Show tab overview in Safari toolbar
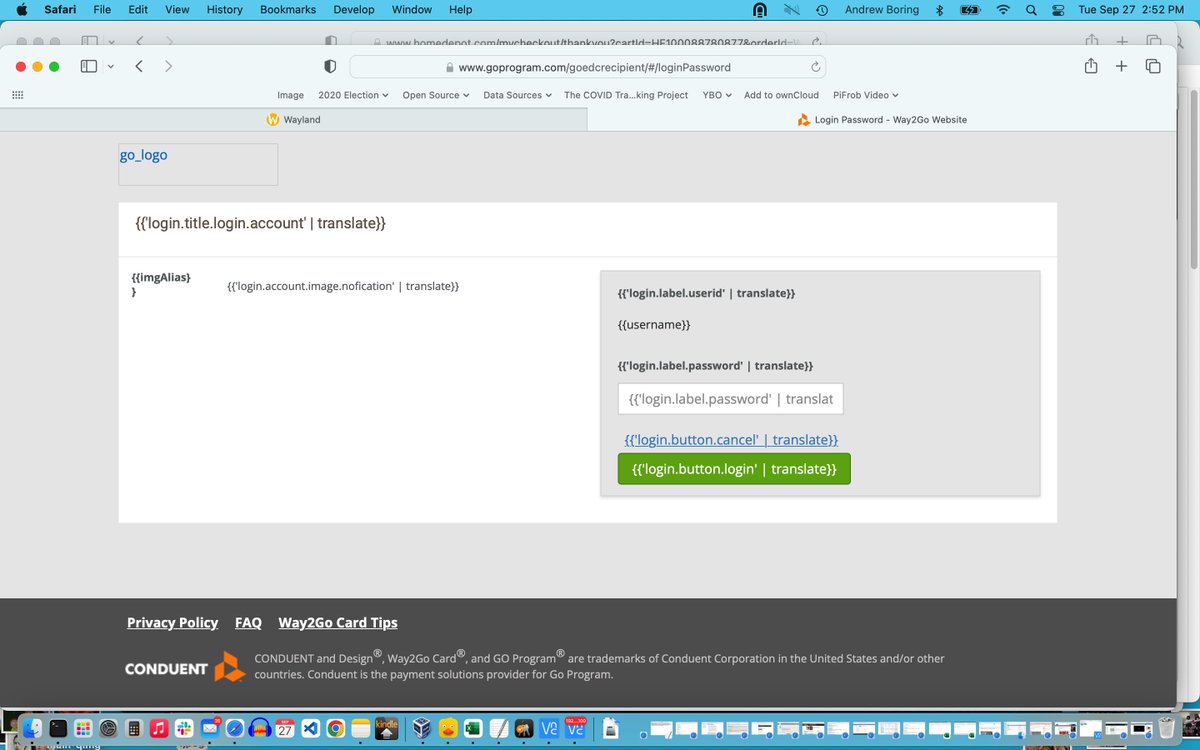 click(x=1153, y=67)
